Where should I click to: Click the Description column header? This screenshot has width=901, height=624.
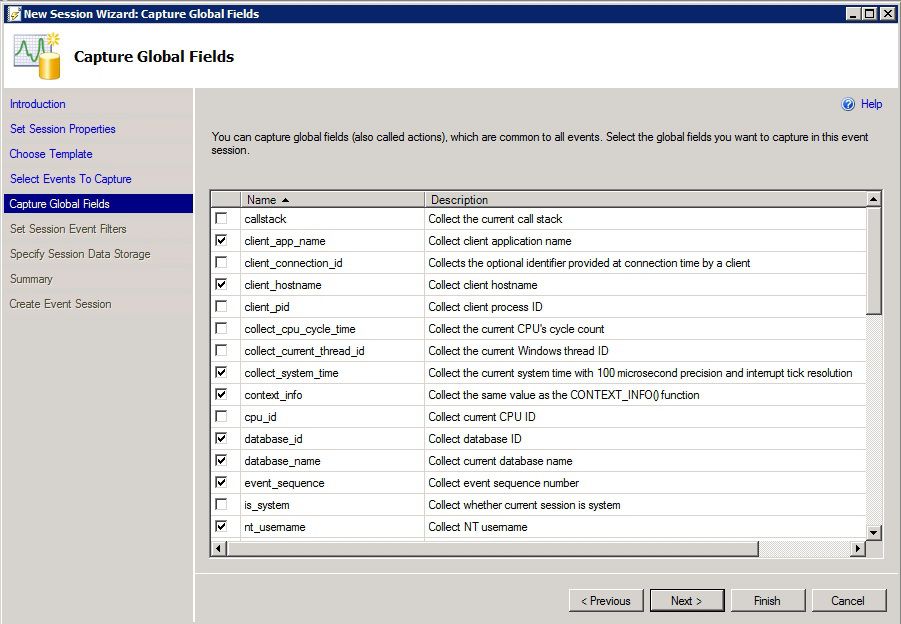[645, 199]
